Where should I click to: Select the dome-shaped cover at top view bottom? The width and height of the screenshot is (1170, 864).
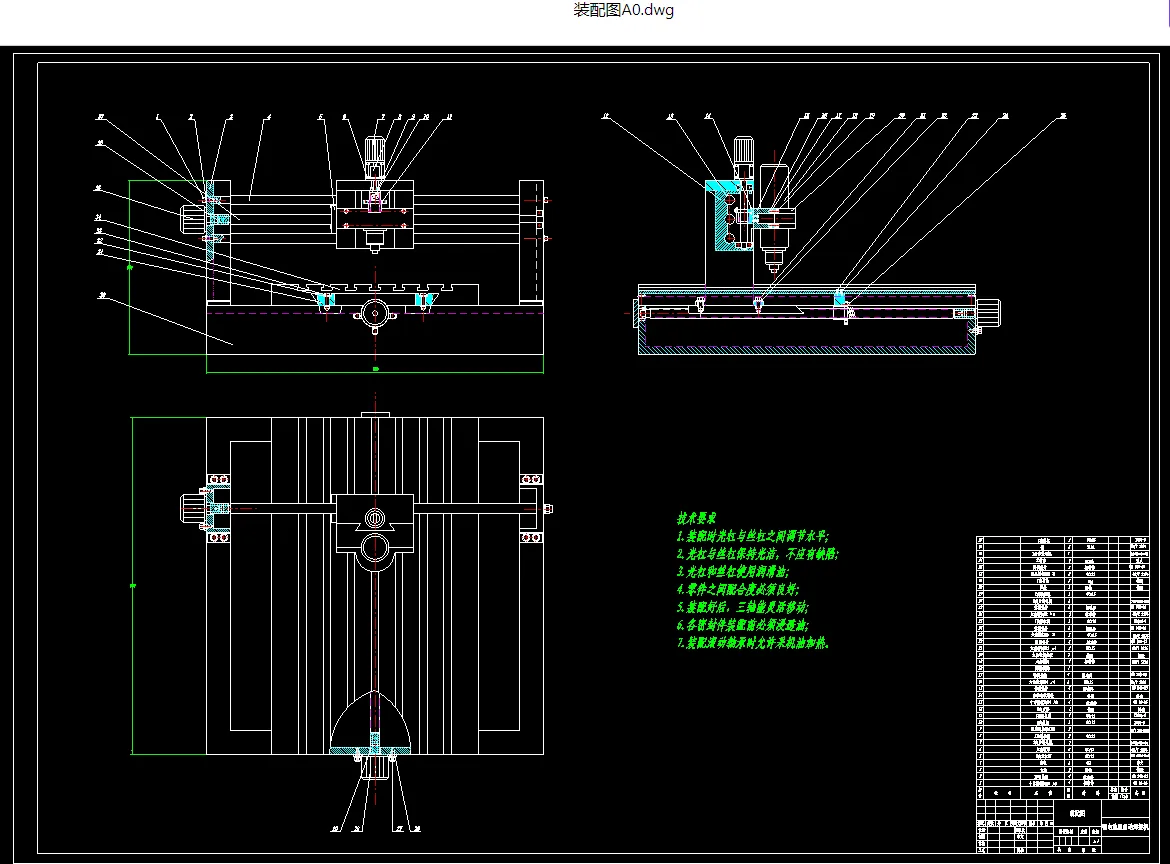pyautogui.click(x=371, y=722)
